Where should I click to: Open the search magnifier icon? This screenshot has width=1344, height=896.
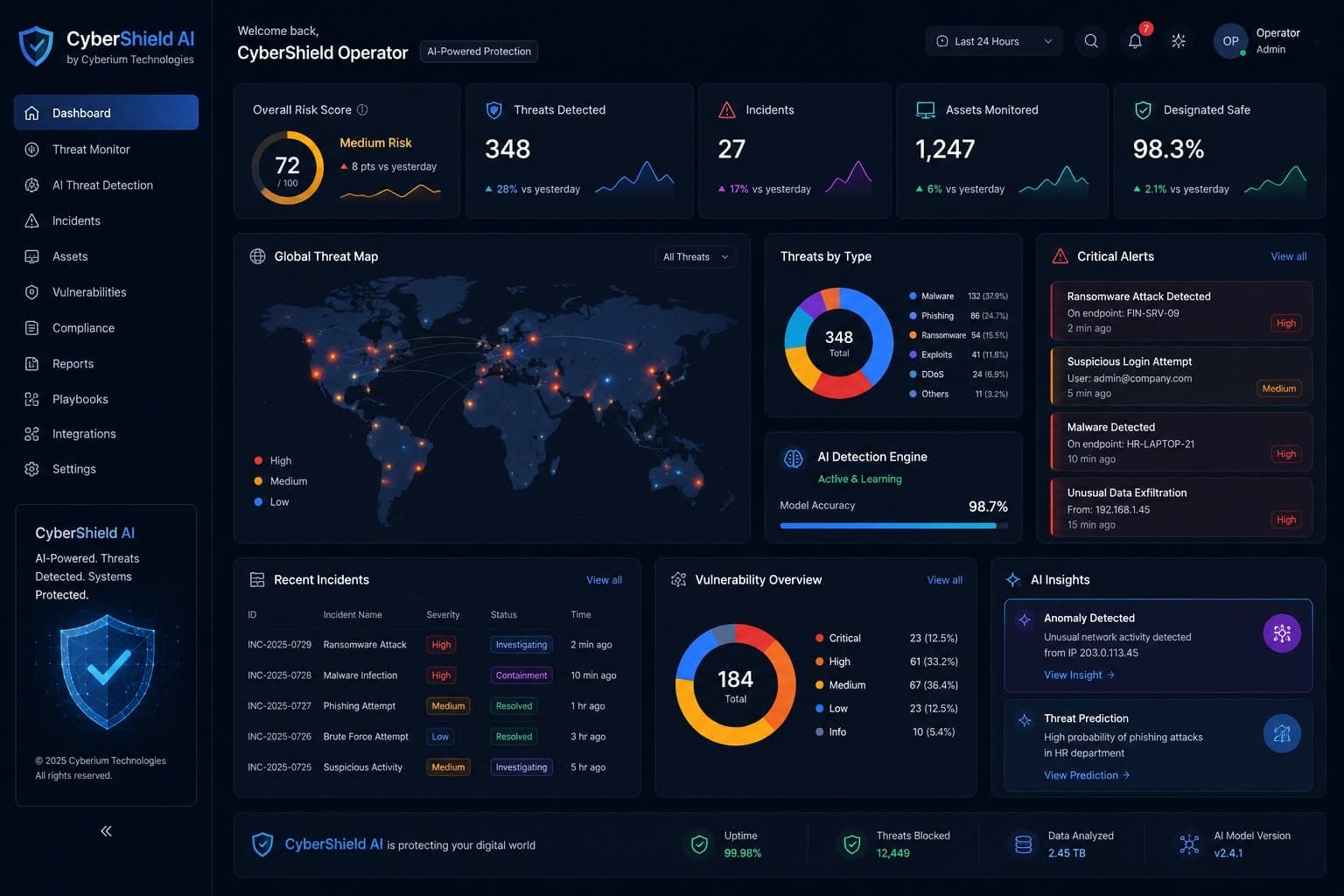tap(1091, 41)
